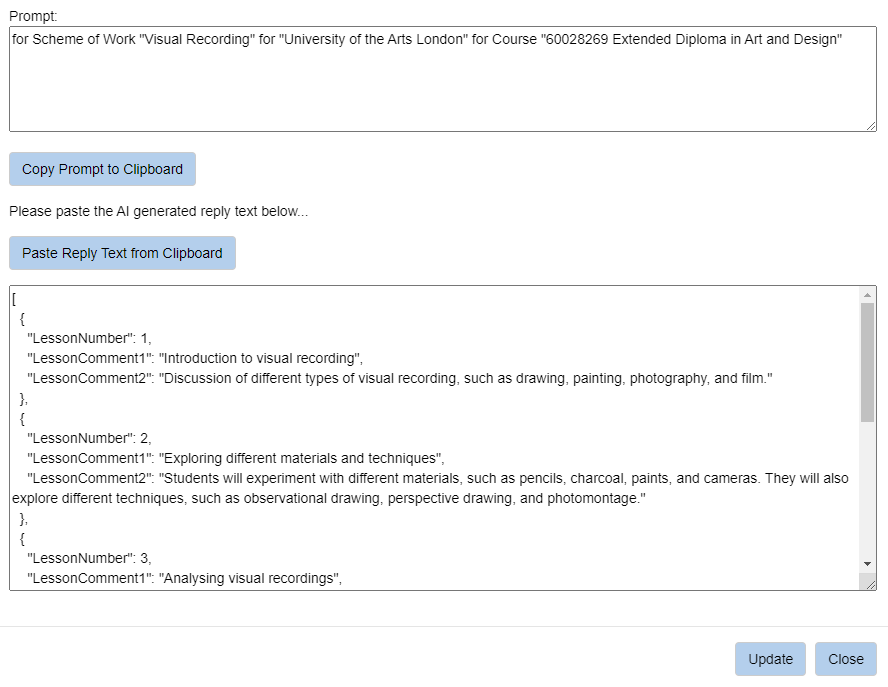Click the opening bracket on the first reply line
The height and width of the screenshot is (687, 888).
(x=14, y=298)
